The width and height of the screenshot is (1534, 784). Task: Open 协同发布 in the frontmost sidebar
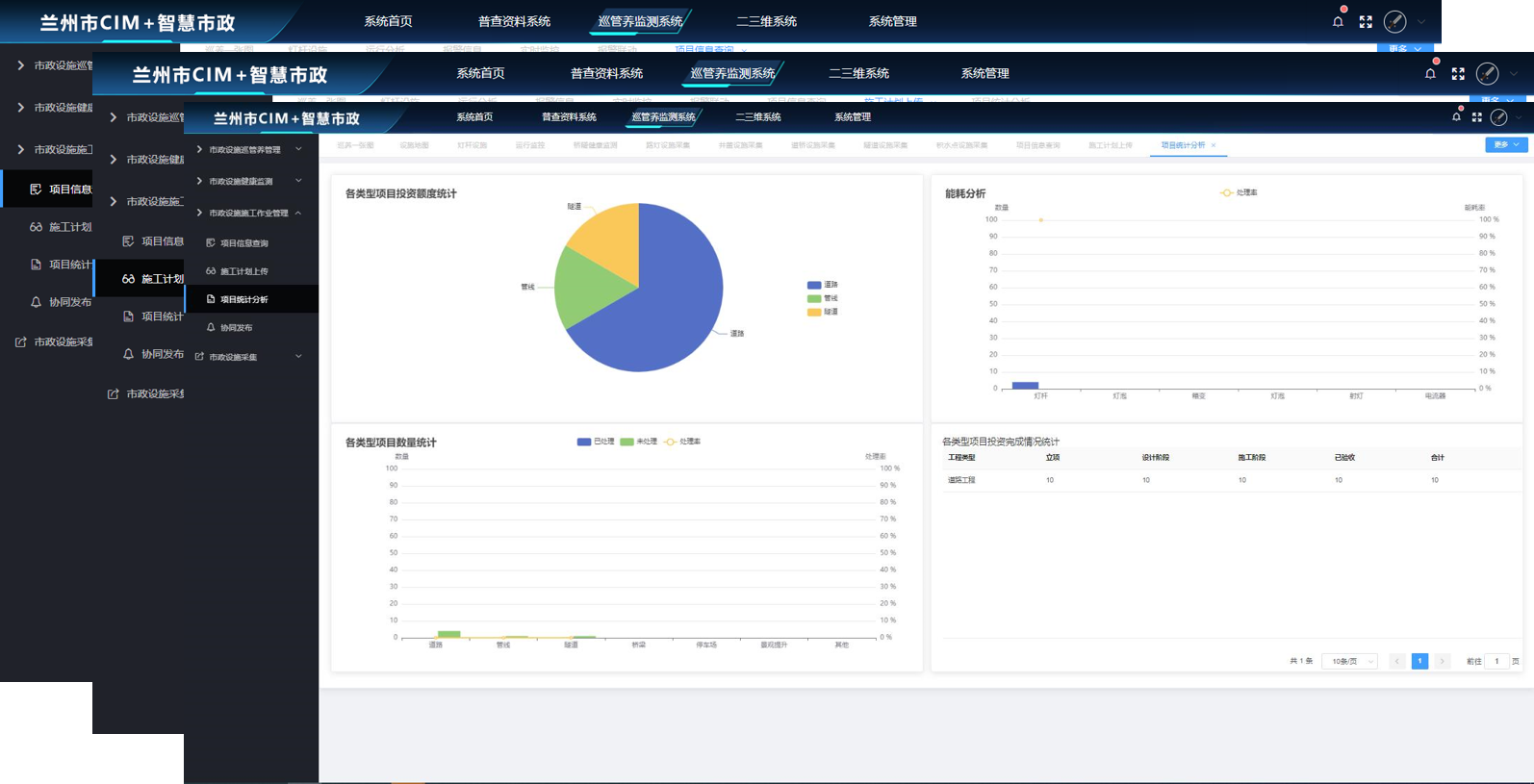pos(236,328)
